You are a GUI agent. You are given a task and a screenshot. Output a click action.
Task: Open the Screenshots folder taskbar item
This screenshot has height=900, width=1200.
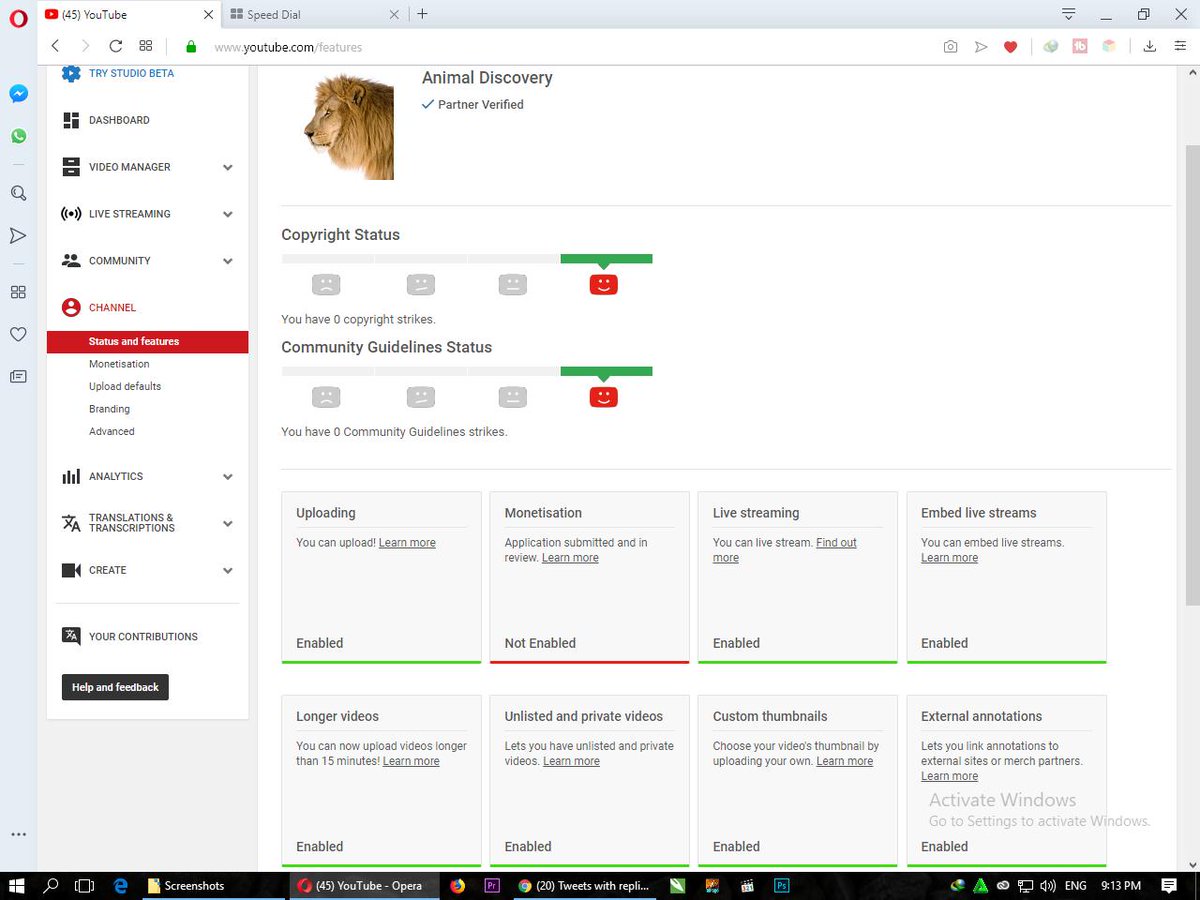point(214,885)
